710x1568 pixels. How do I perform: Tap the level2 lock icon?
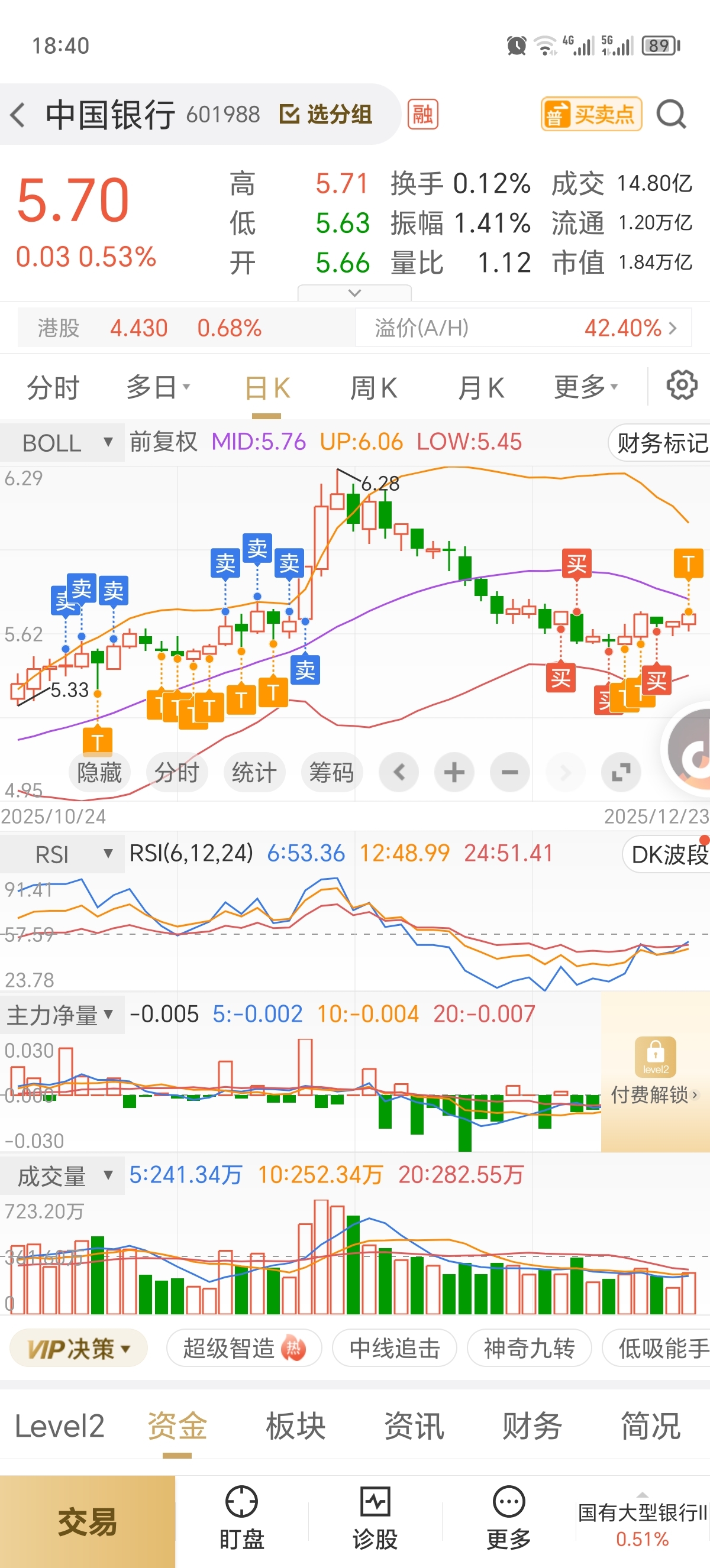655,1056
